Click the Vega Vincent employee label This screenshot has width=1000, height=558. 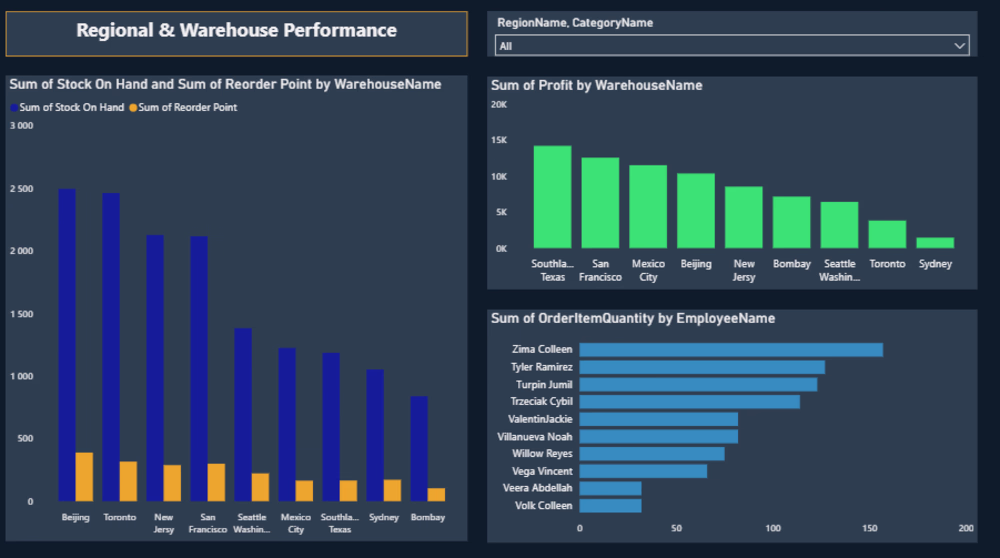coord(542,471)
